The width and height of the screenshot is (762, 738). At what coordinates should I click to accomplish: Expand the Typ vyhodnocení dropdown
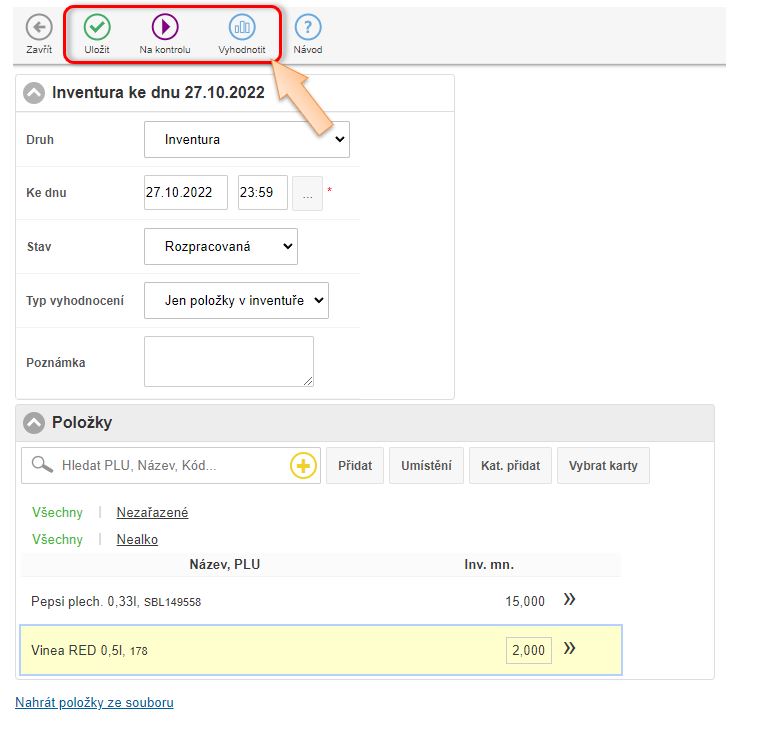(x=236, y=300)
